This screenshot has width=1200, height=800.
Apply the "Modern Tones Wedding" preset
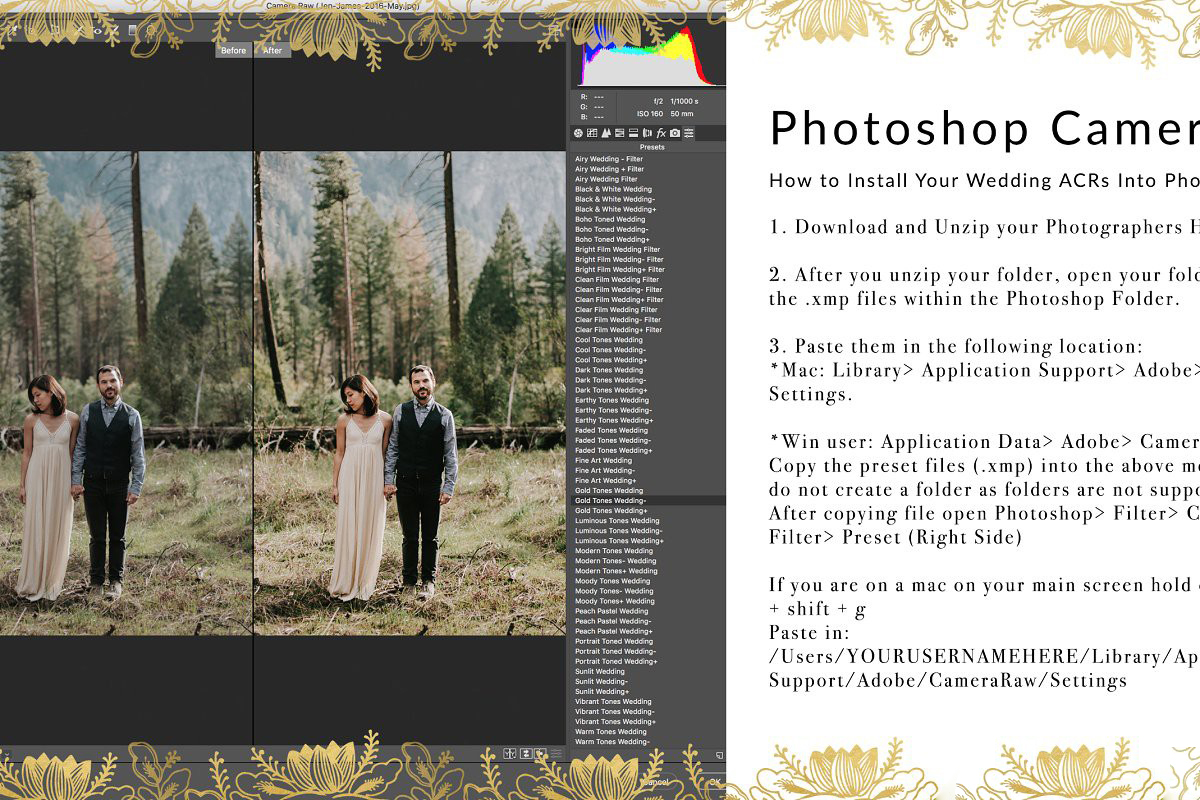coord(614,550)
